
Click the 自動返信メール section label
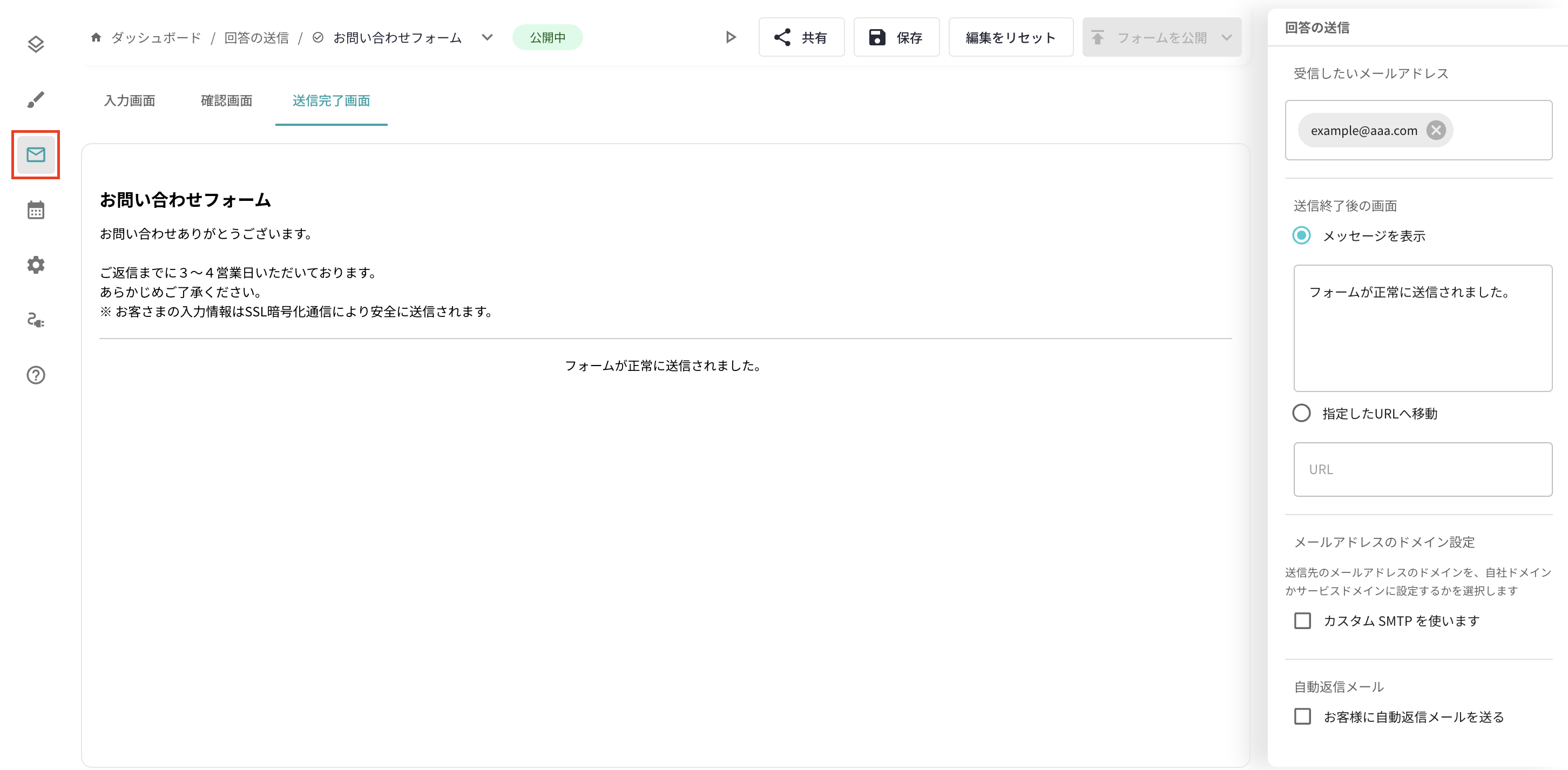[1339, 687]
